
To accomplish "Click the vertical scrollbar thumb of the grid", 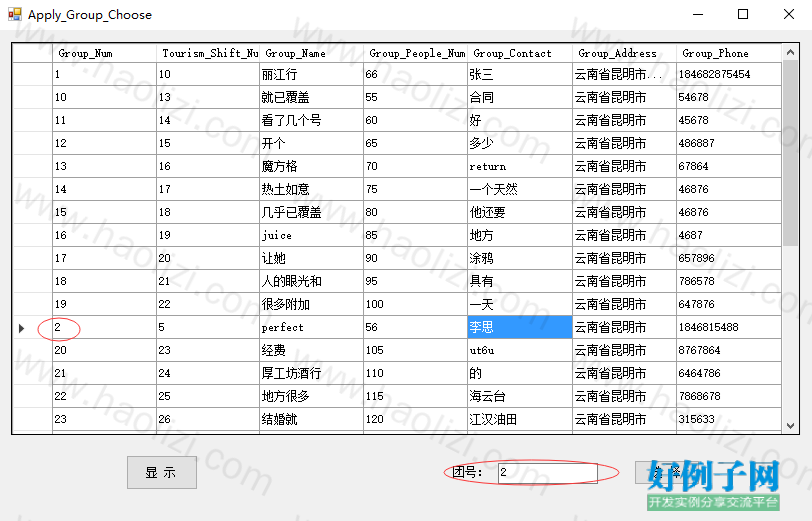I will [x=790, y=153].
